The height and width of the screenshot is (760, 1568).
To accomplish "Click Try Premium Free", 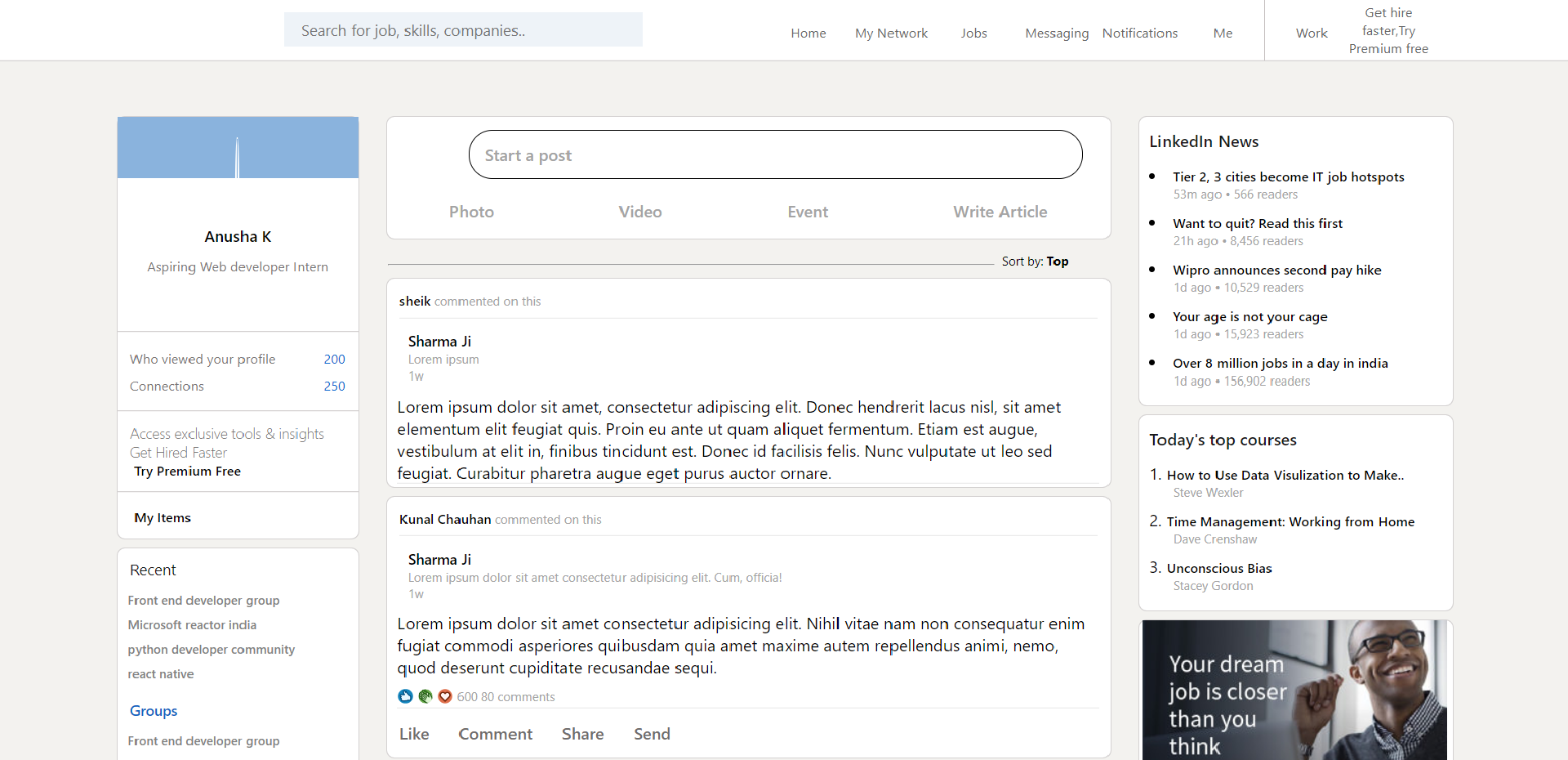I will tap(187, 471).
